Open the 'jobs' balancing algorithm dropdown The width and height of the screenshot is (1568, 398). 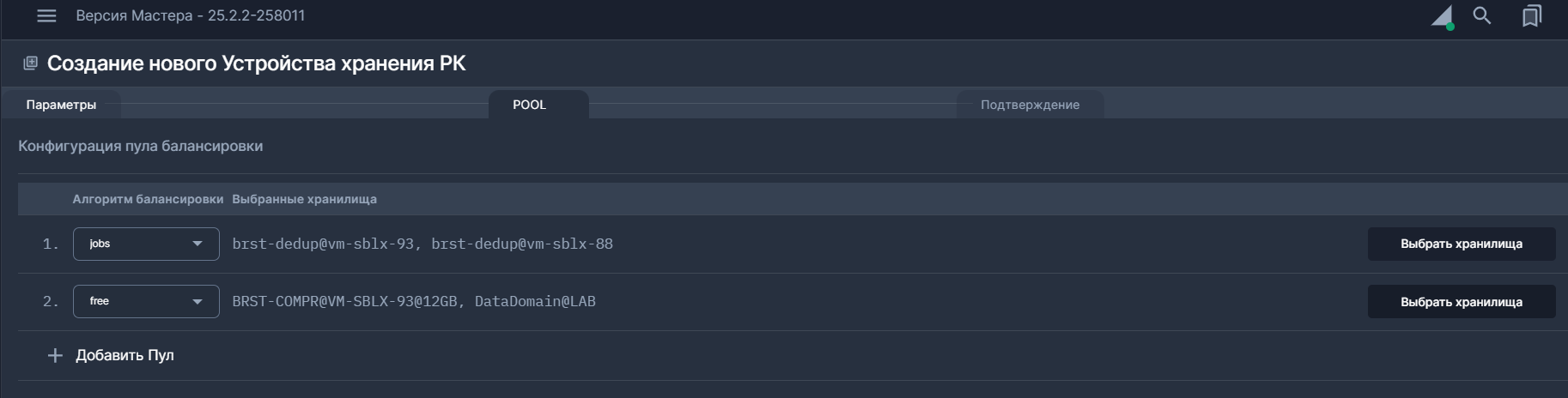pos(146,244)
